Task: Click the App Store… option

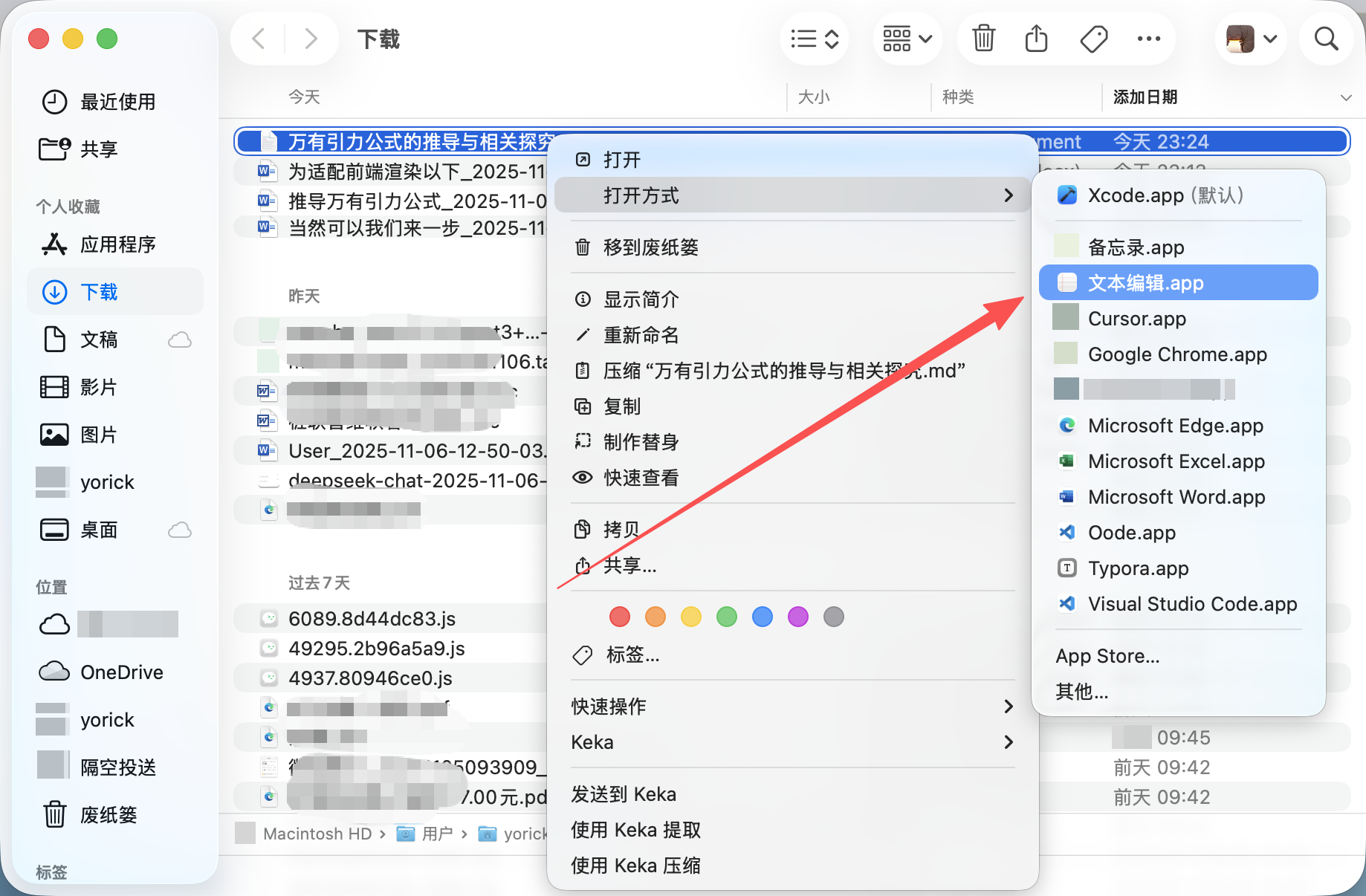Action: point(1107,656)
